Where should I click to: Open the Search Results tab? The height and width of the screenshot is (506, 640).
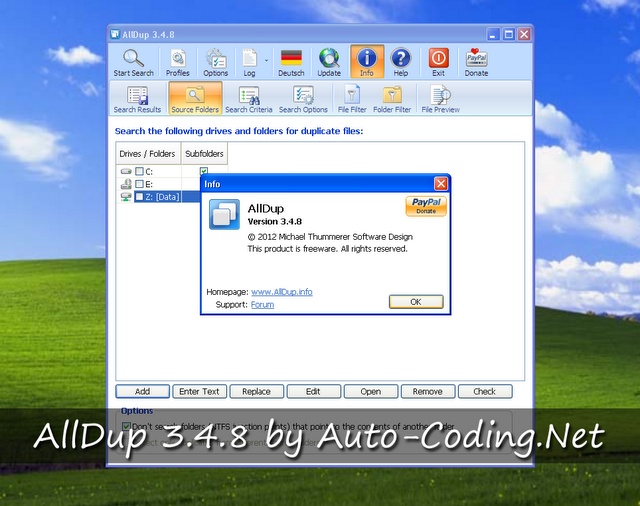point(137,98)
